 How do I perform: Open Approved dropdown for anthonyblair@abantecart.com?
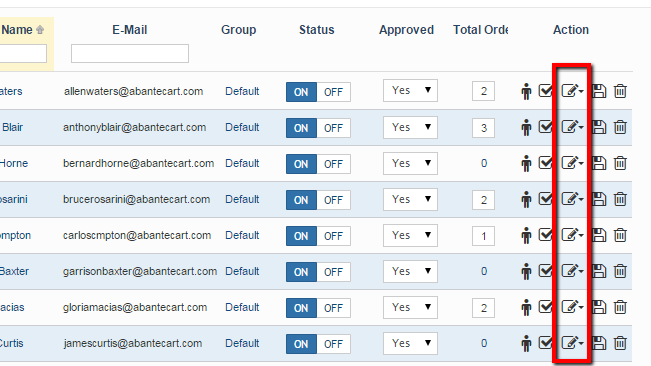410,127
